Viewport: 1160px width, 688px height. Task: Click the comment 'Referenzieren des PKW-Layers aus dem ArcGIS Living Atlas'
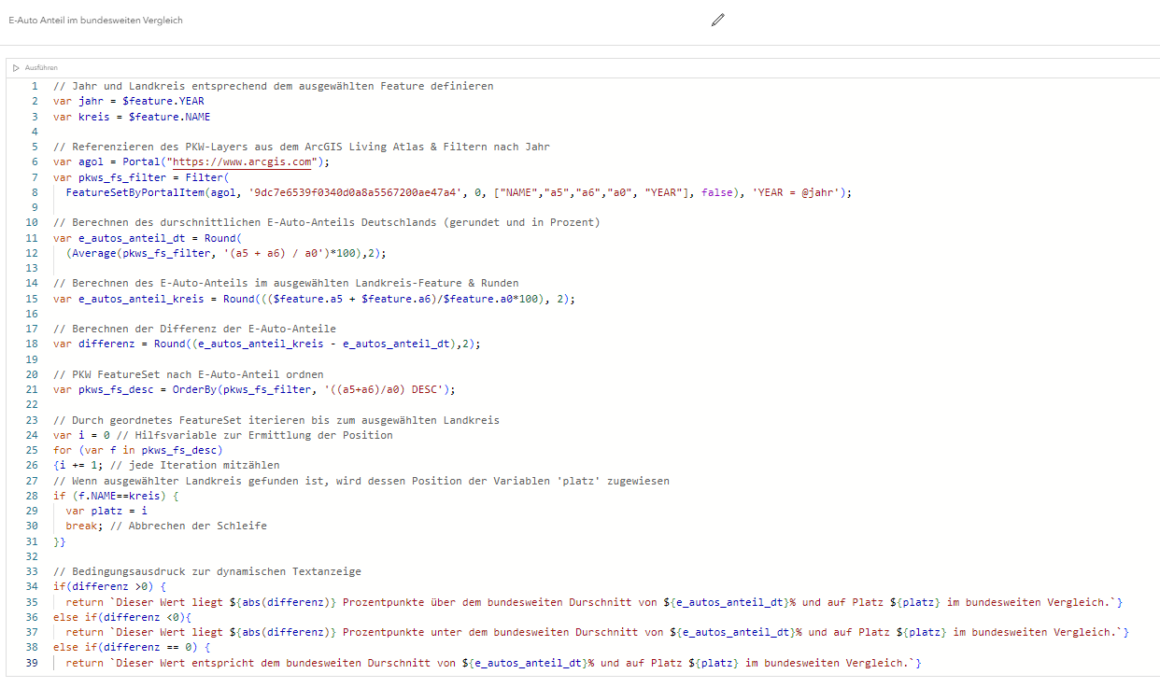(x=251, y=147)
